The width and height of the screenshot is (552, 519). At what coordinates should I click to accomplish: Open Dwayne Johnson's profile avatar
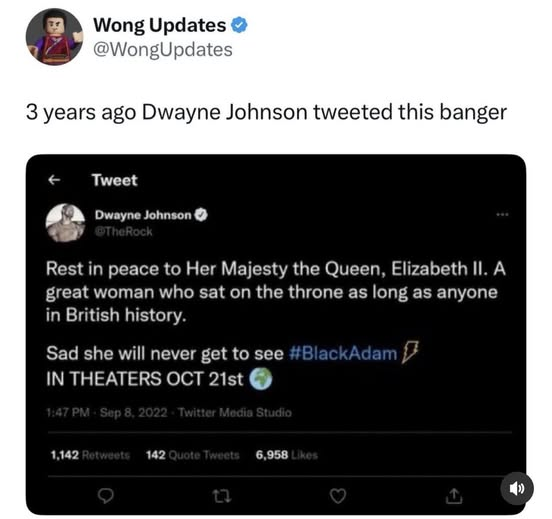pos(65,223)
